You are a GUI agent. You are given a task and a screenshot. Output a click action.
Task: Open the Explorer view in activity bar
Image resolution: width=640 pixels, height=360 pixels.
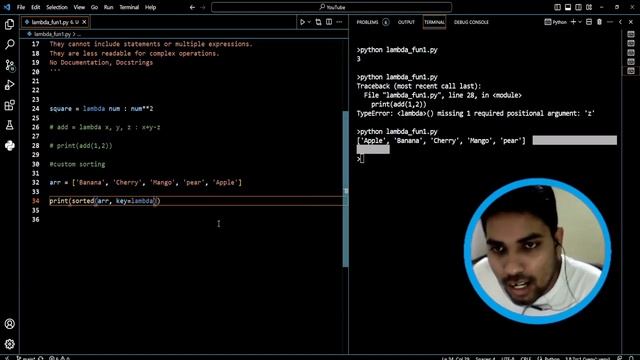9,24
